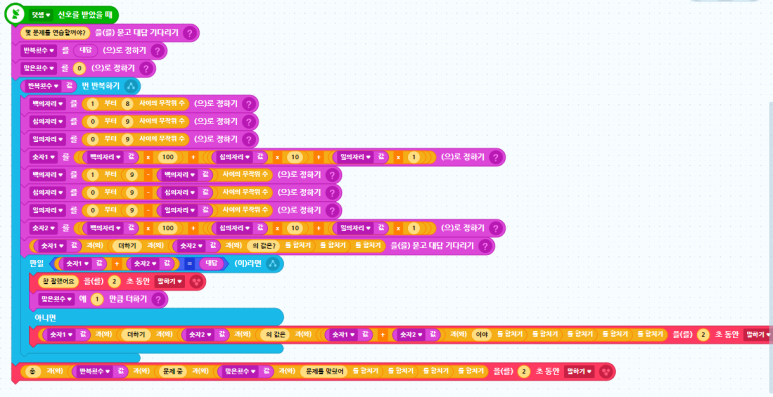The height and width of the screenshot is (397, 773).
Task: Click the 총 text field in the final block
Action: (33, 371)
